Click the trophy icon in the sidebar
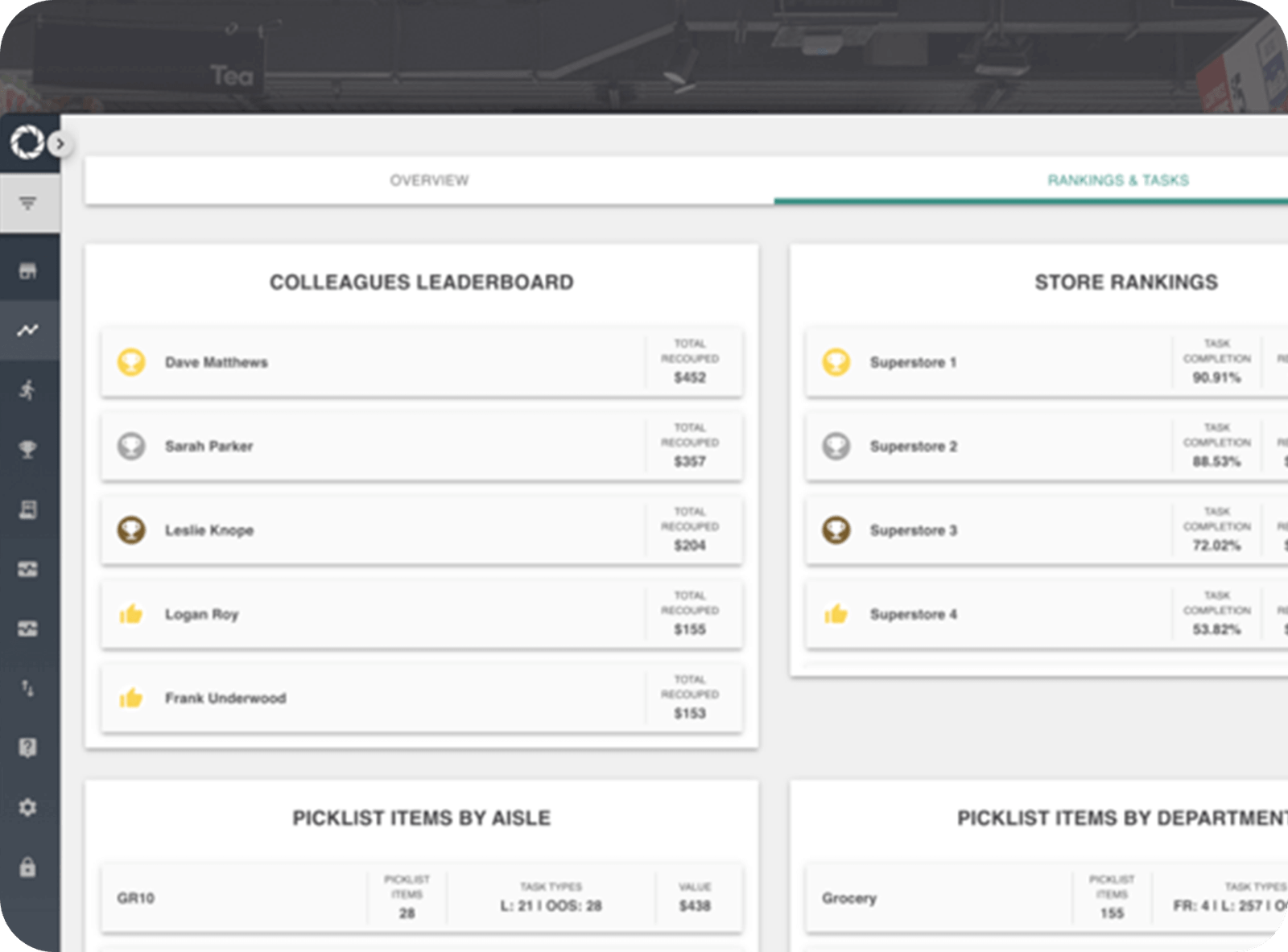 (x=28, y=449)
